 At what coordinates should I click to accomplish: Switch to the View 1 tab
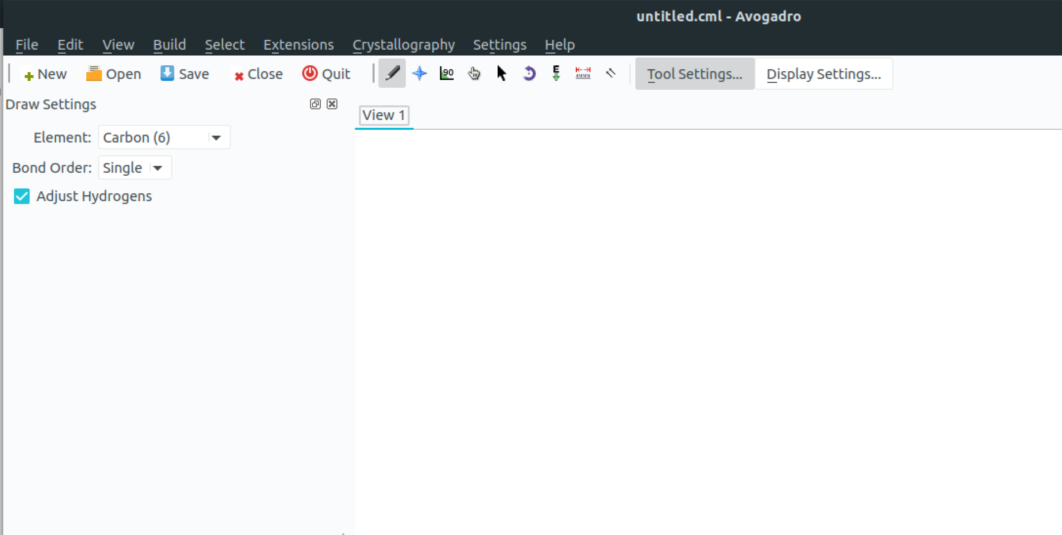coord(384,115)
